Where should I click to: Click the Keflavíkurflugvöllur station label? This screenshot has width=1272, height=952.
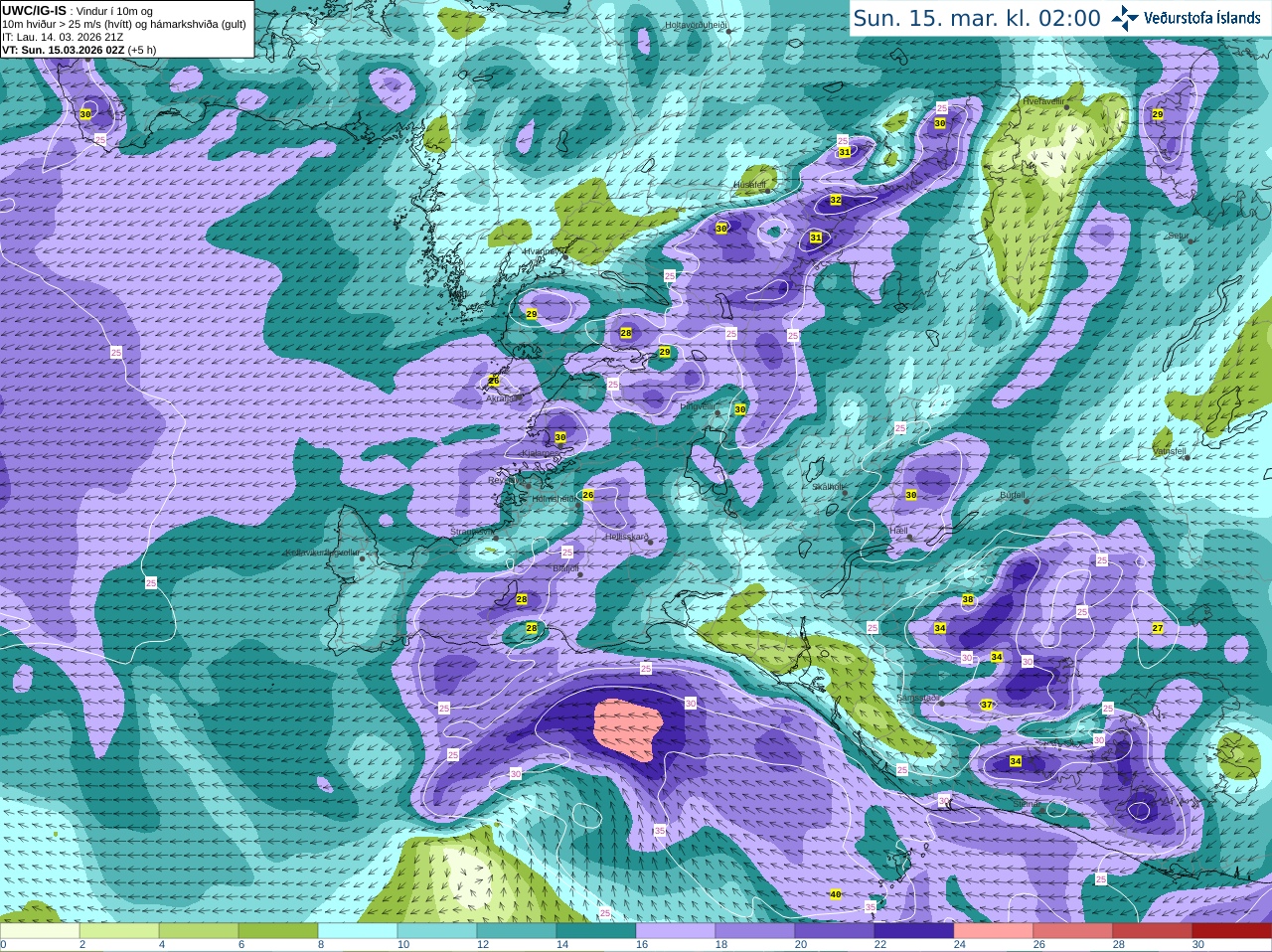point(323,553)
